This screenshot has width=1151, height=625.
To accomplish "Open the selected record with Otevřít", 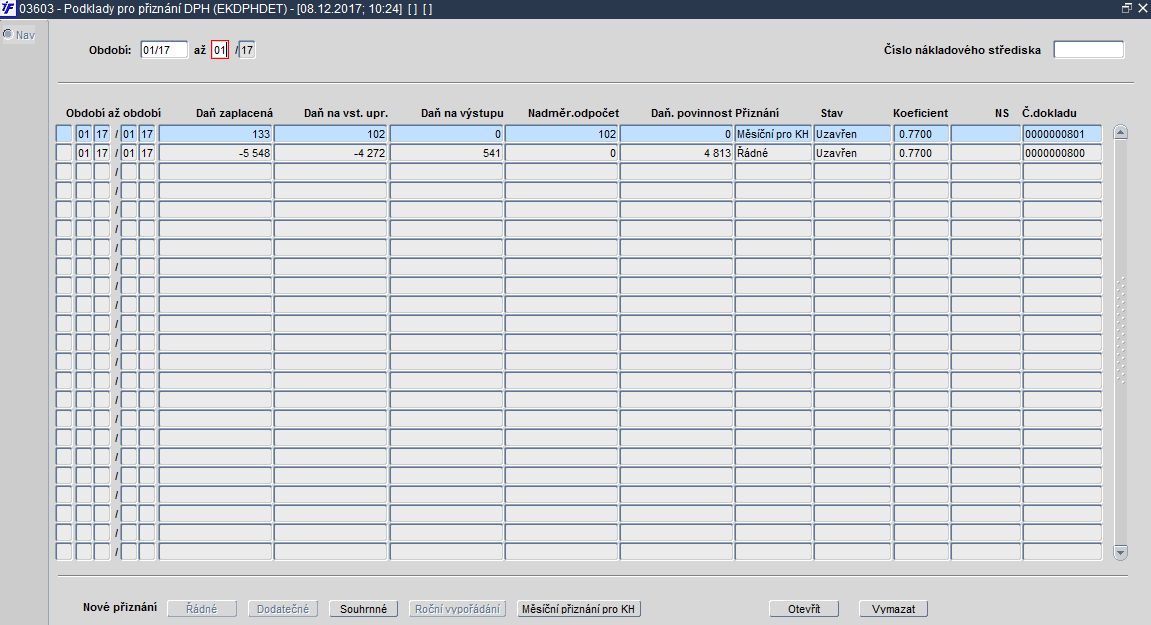I will 804,609.
